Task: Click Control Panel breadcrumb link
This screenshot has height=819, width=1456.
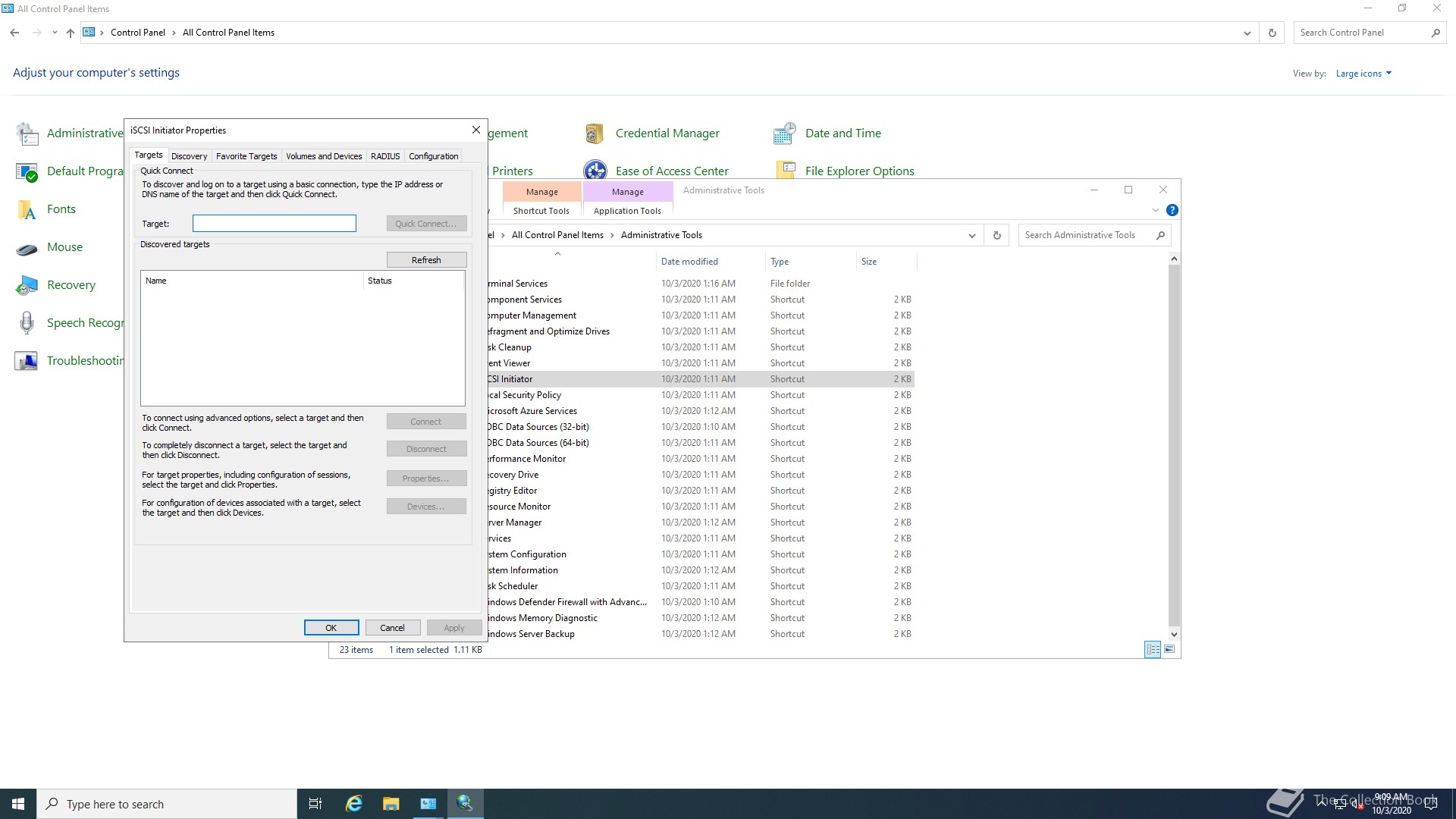Action: pos(138,33)
